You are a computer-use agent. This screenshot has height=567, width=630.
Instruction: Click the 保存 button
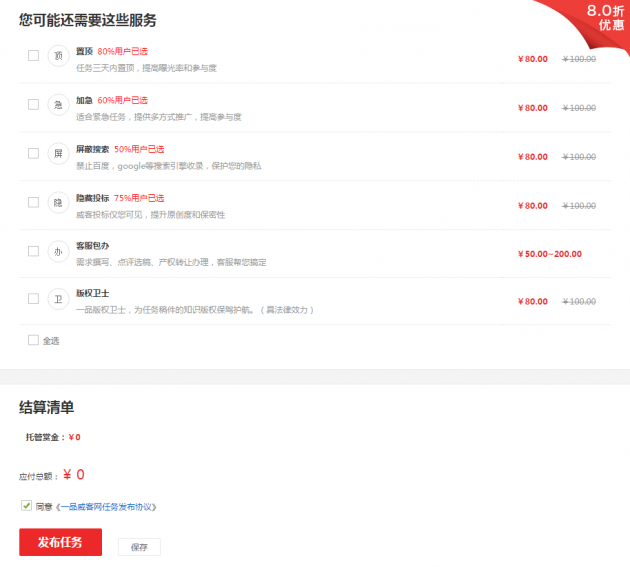pyautogui.click(x=139, y=547)
